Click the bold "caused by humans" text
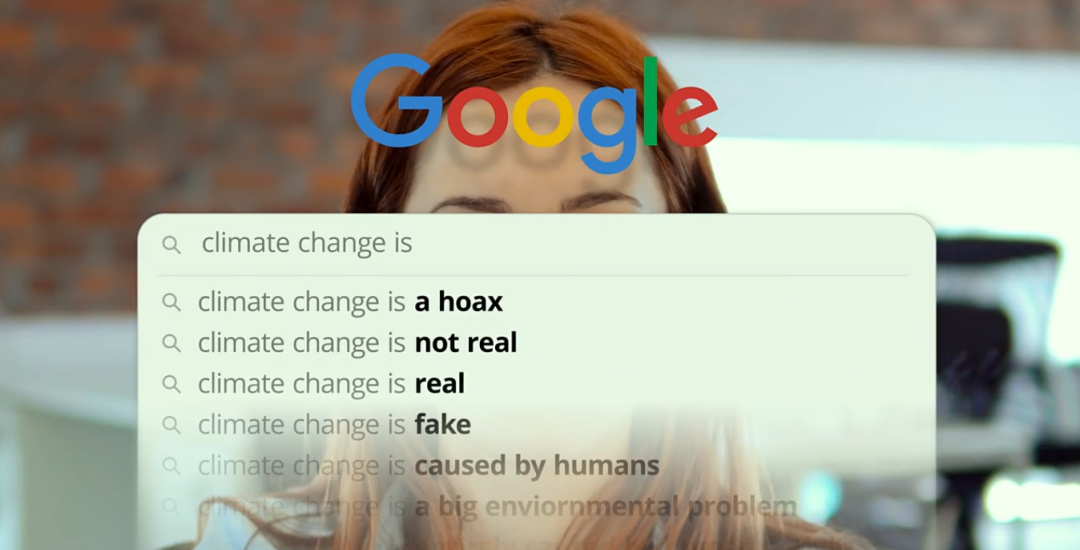This screenshot has height=550, width=1080. pyautogui.click(x=537, y=466)
